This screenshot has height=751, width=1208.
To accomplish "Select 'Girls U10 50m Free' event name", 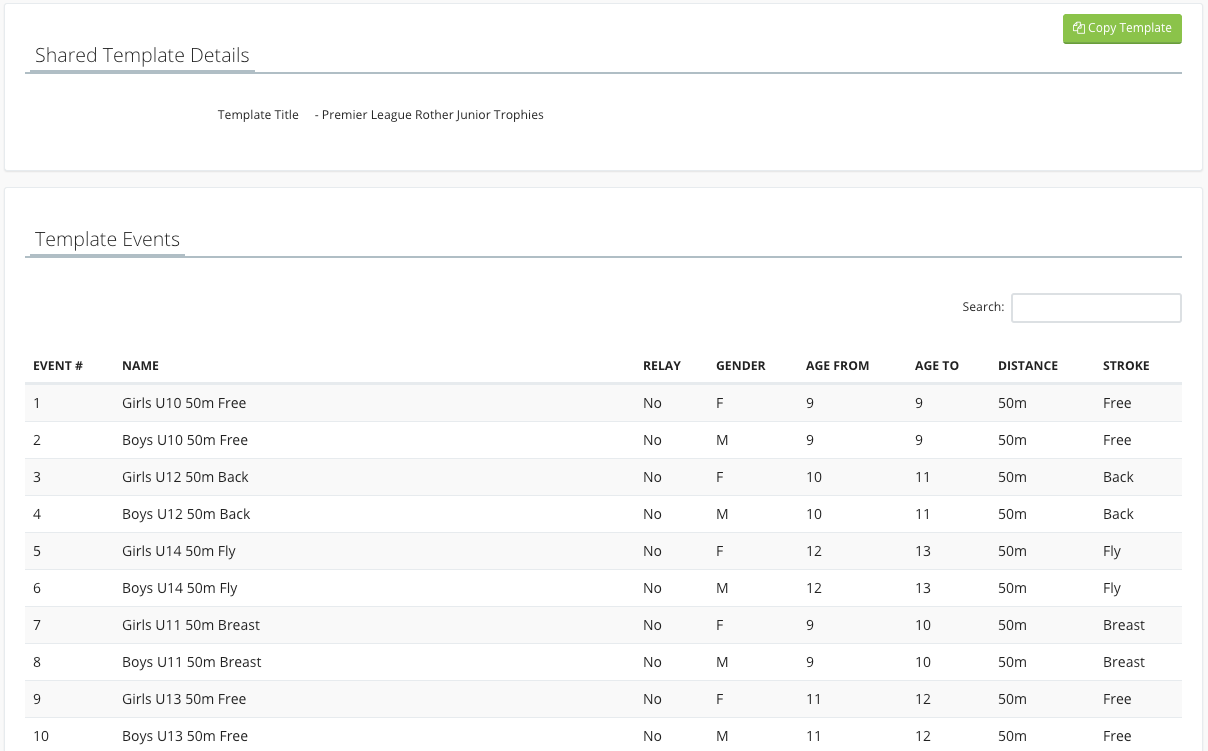I will coord(184,403).
